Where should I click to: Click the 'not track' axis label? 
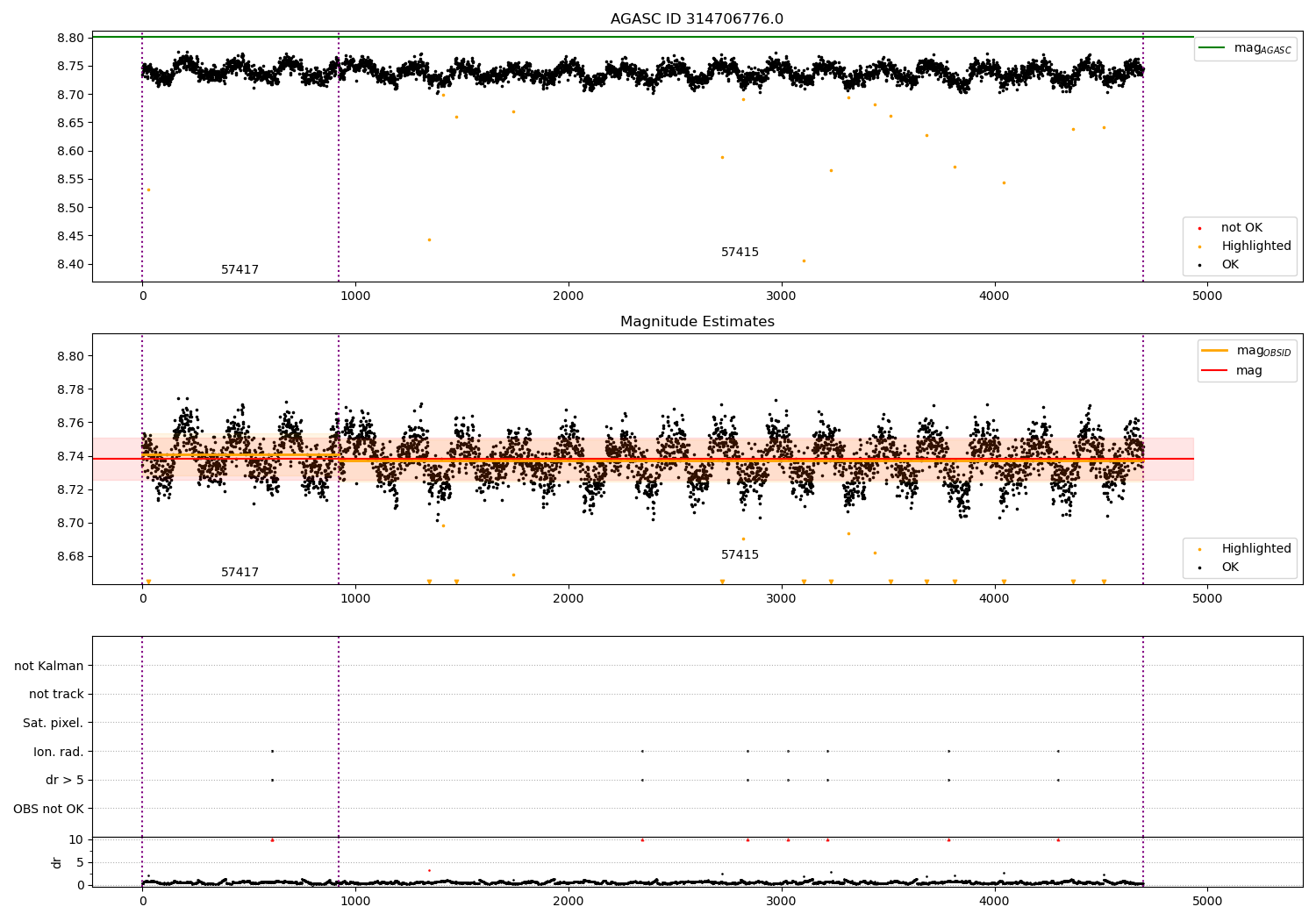56,695
